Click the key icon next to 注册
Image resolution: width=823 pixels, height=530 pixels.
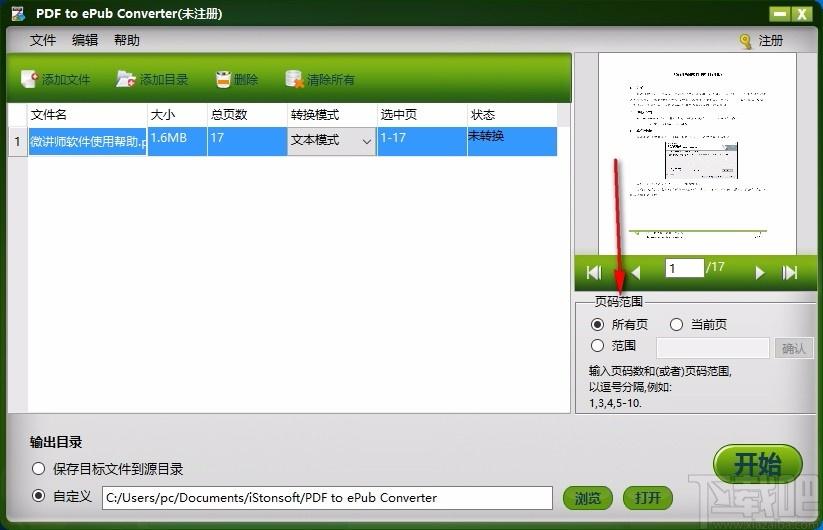click(745, 41)
